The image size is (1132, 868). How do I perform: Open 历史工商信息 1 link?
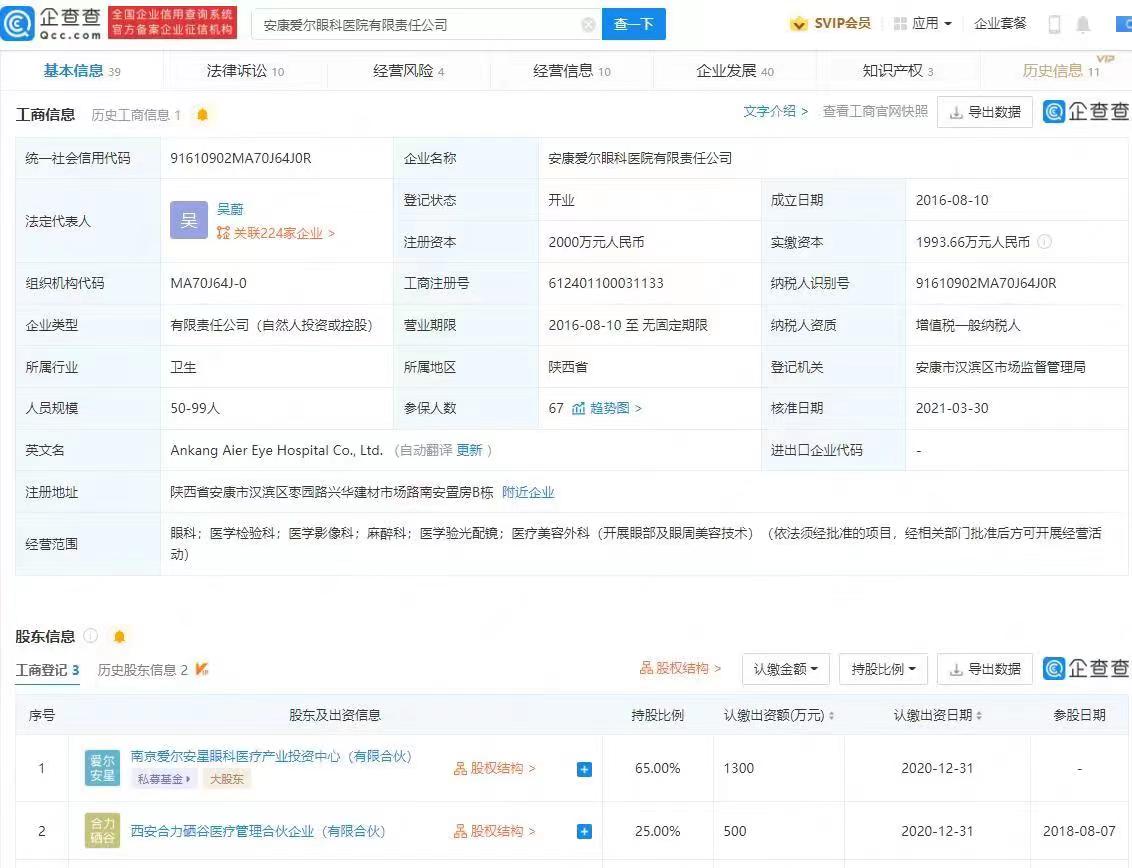click(136, 115)
